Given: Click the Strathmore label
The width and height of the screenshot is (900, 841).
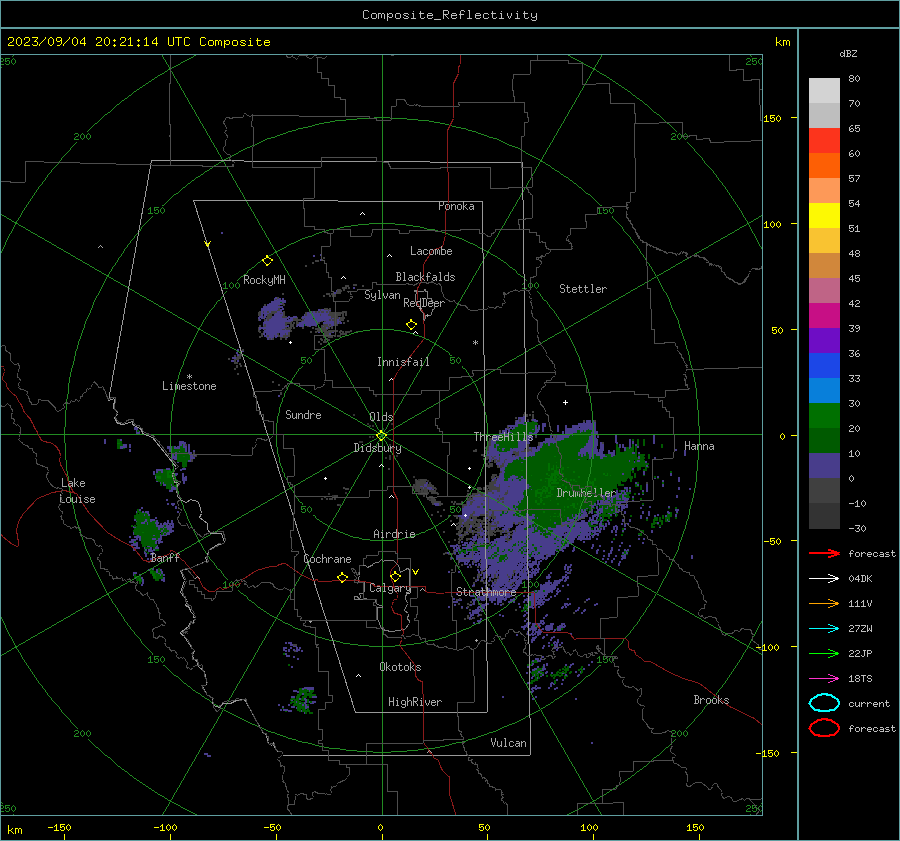Looking at the screenshot, I should pos(486,592).
